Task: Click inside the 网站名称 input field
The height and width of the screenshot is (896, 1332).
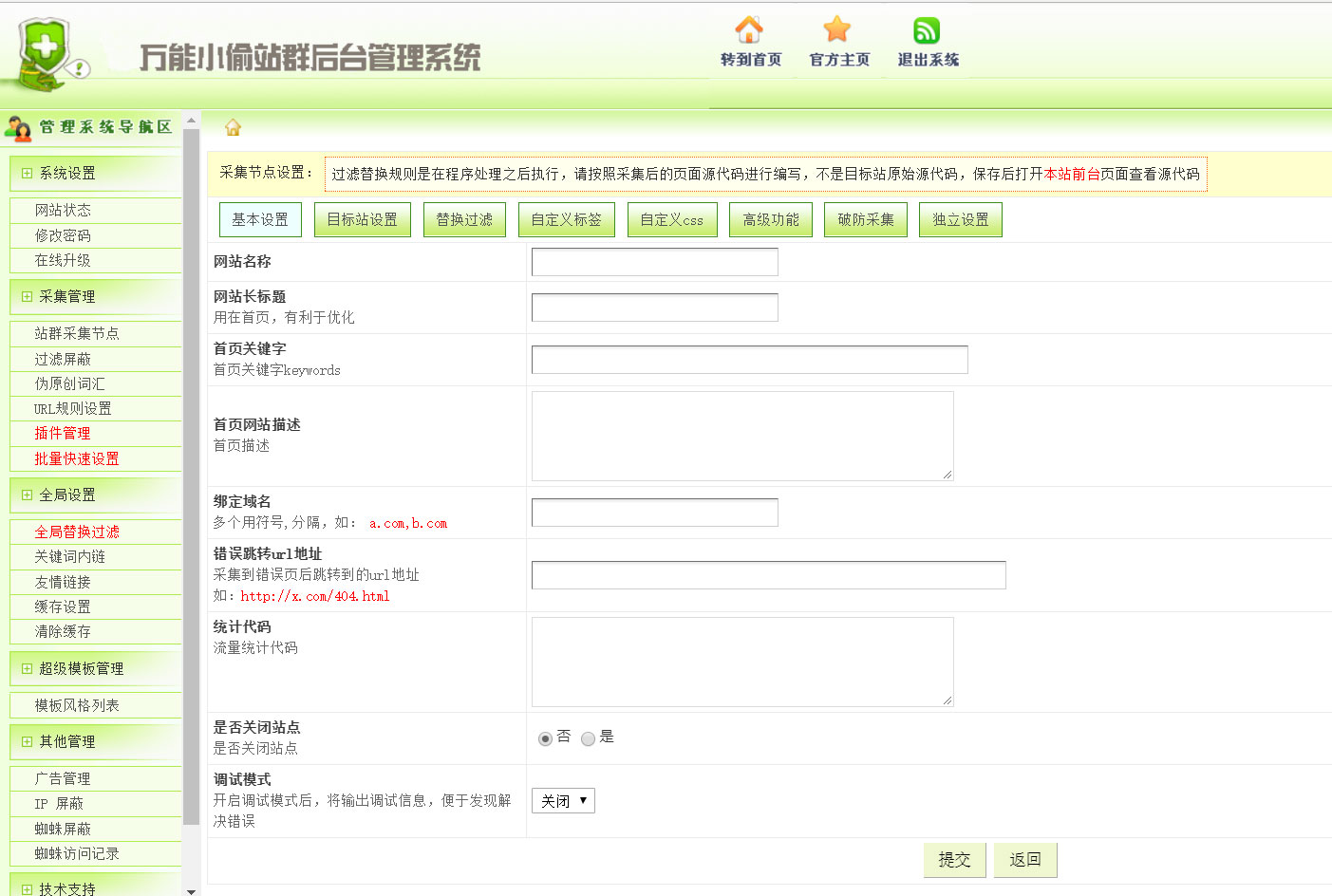Action: click(653, 261)
